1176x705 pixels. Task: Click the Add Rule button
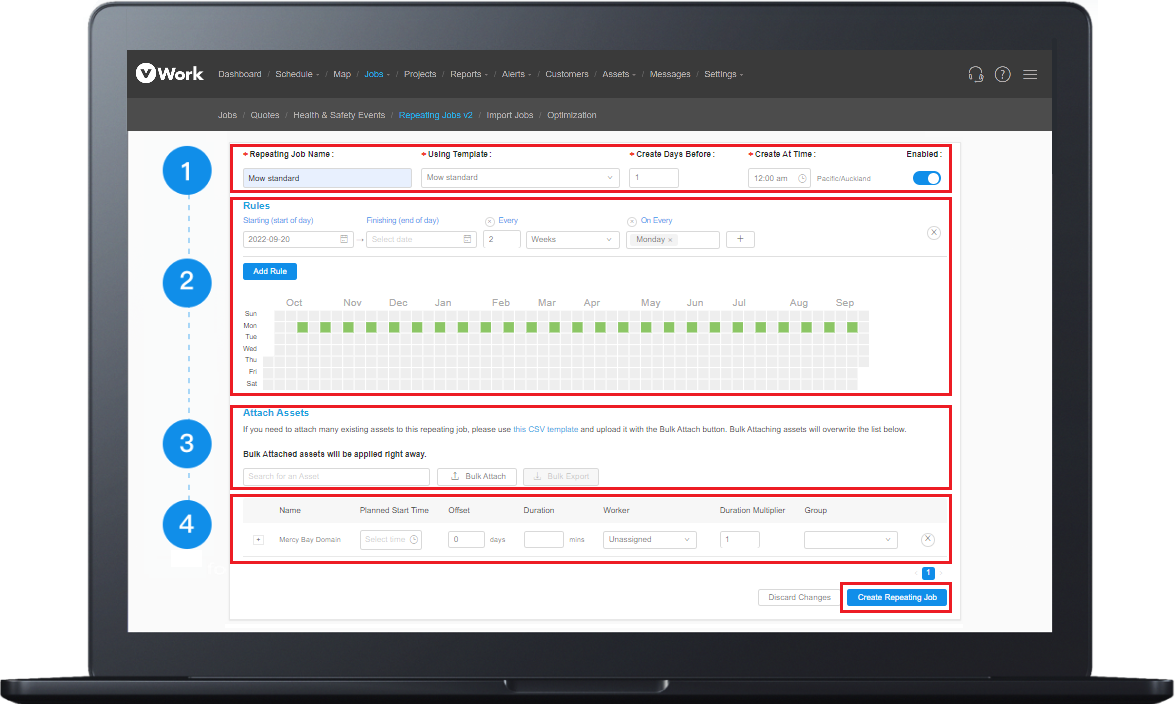pyautogui.click(x=270, y=272)
